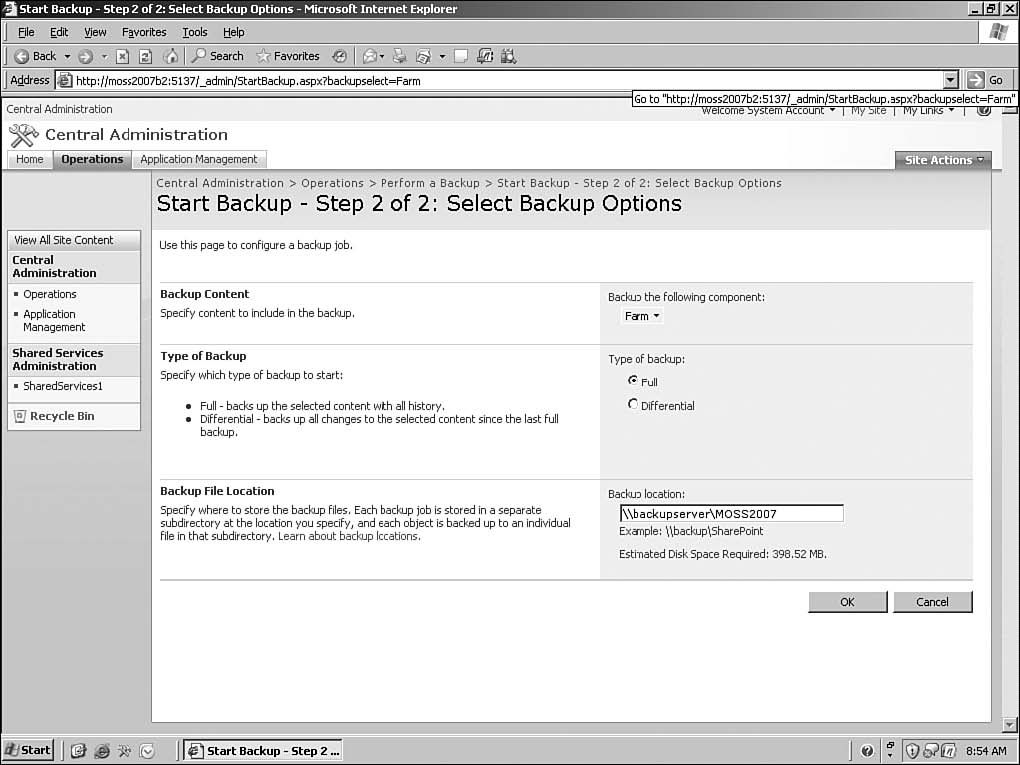Click the Stop loading icon

tap(123, 56)
